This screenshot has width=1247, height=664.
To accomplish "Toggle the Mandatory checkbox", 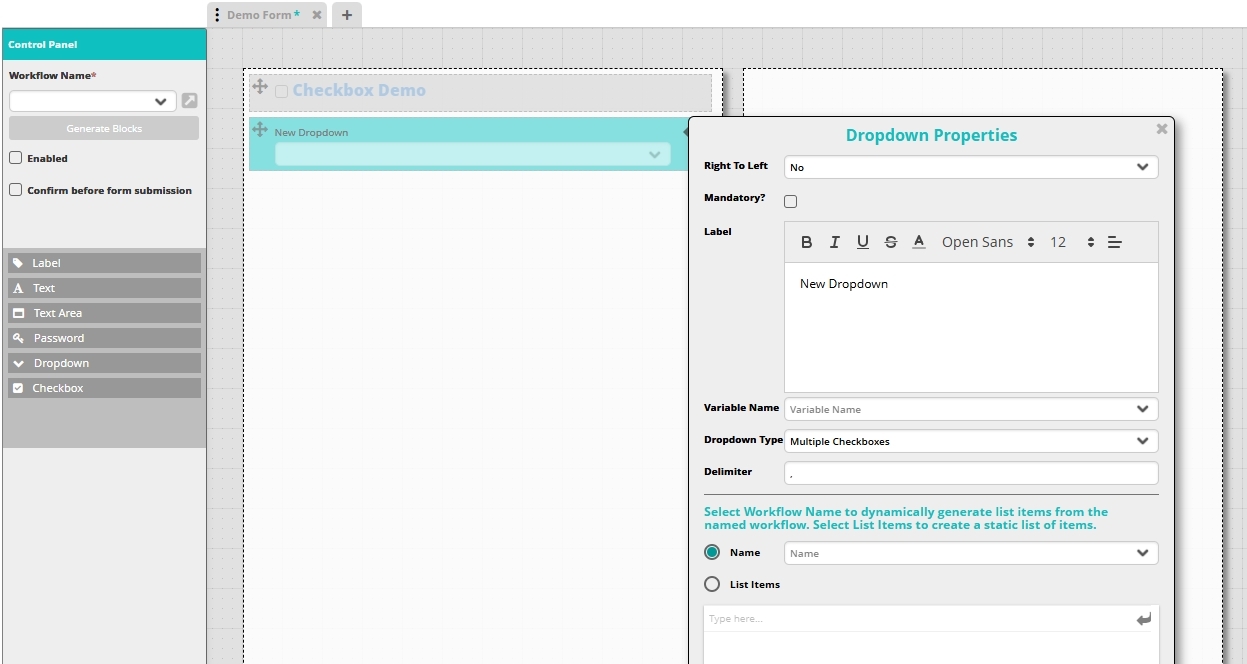I will [x=790, y=201].
